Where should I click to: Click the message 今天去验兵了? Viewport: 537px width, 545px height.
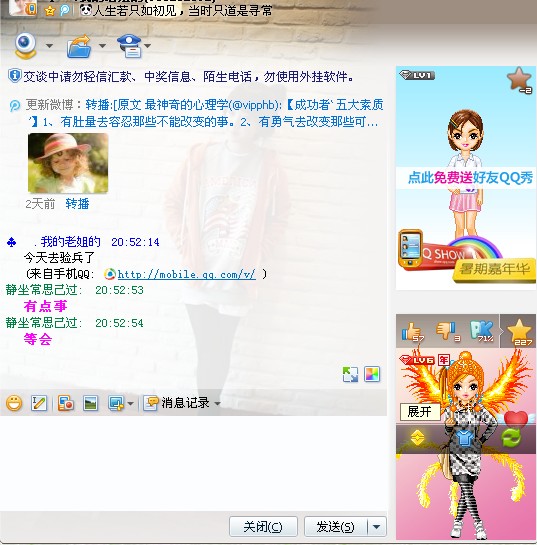point(59,258)
